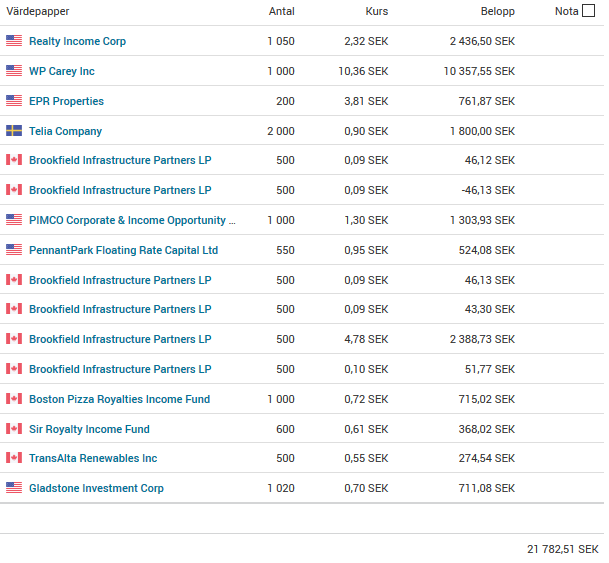
Task: Click Canadian flag in Brookfield row with 4,78 SEK kurs
Action: (x=14, y=339)
